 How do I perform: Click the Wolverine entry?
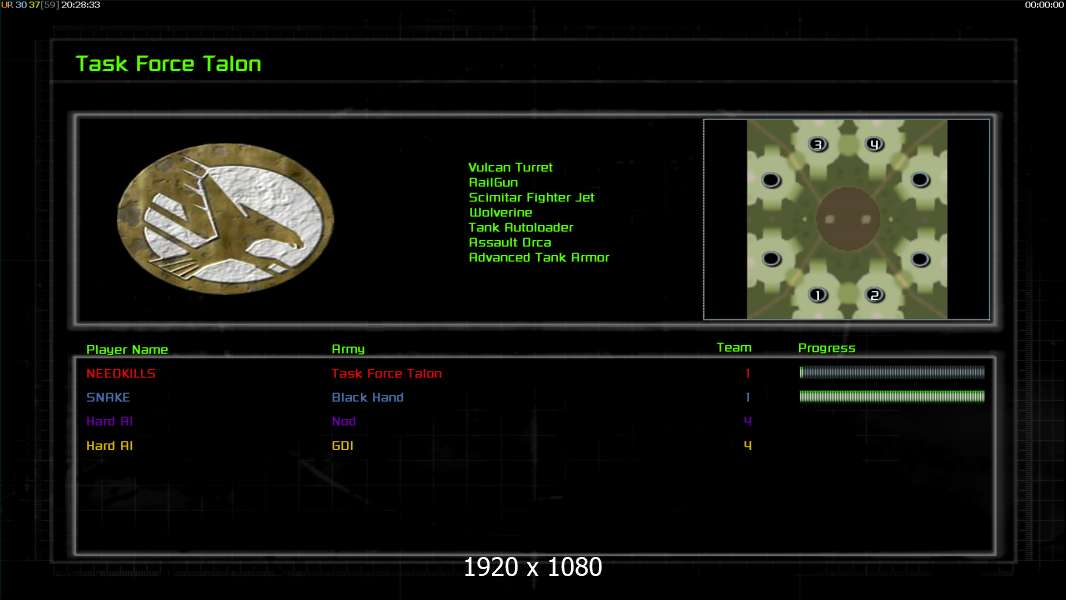(x=500, y=212)
